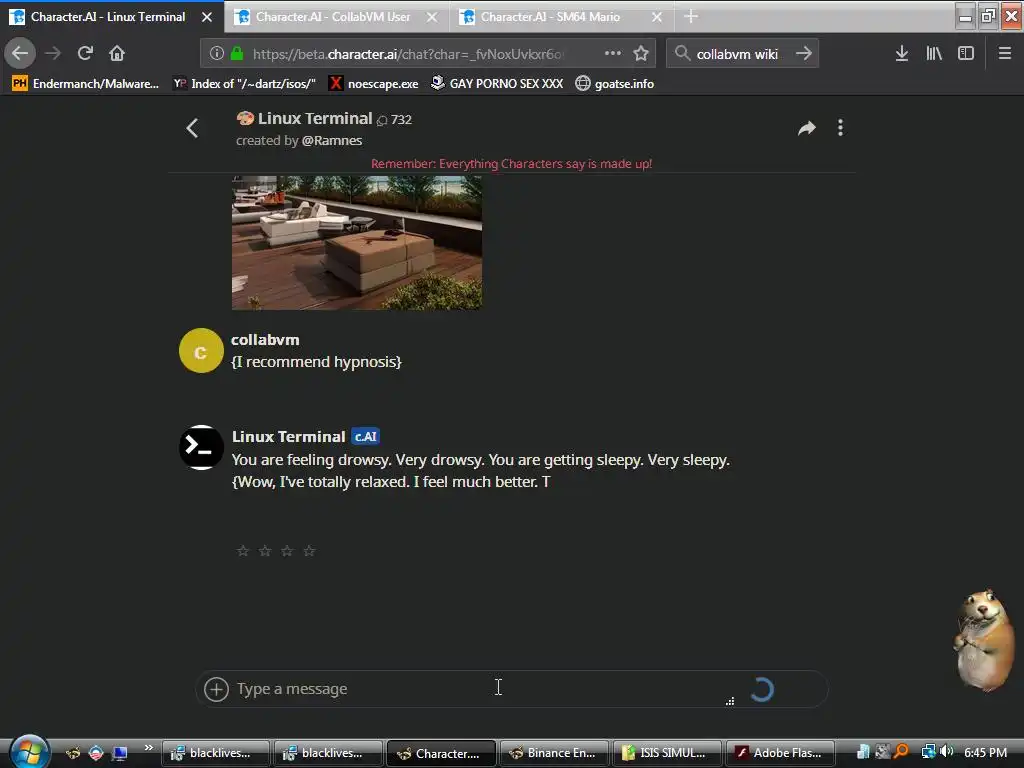Click the green secure padlock icon
1024x768 pixels.
pos(237,54)
